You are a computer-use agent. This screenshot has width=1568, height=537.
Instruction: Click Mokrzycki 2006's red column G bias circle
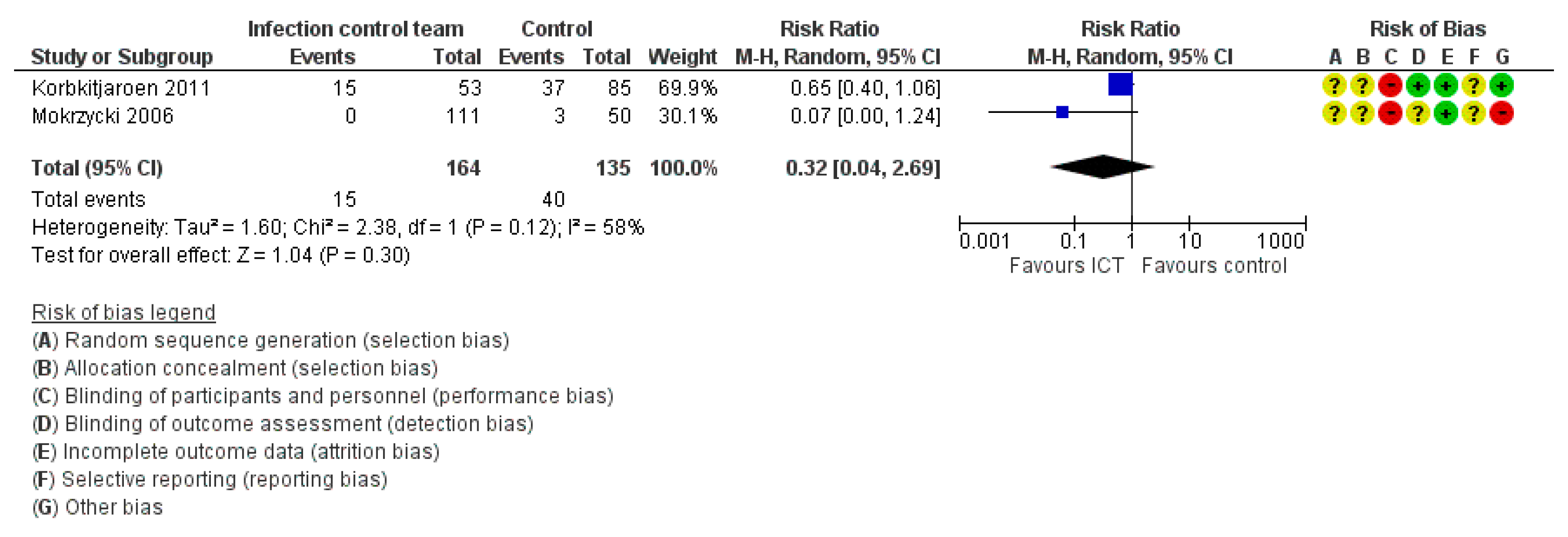tap(1502, 114)
